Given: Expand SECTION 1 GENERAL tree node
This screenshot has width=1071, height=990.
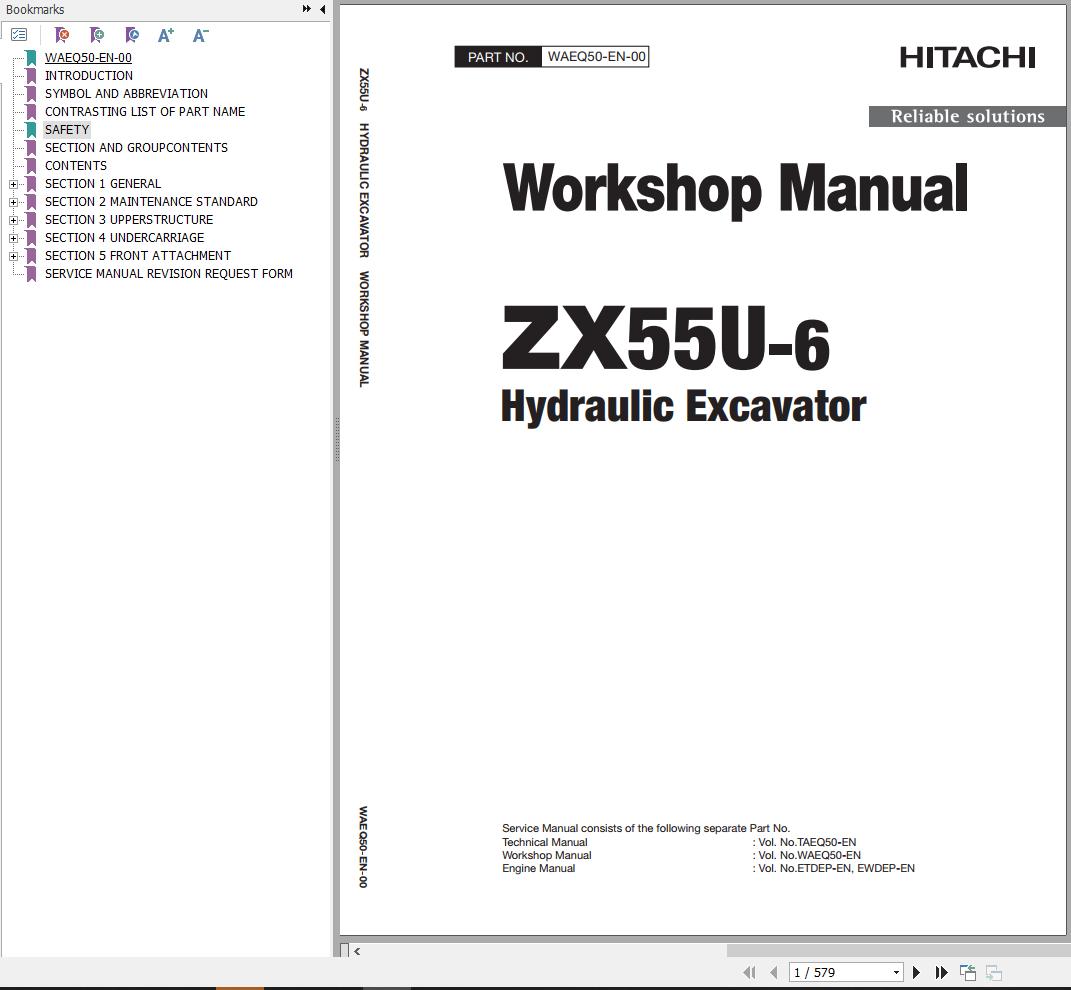Looking at the screenshot, I should click(13, 184).
